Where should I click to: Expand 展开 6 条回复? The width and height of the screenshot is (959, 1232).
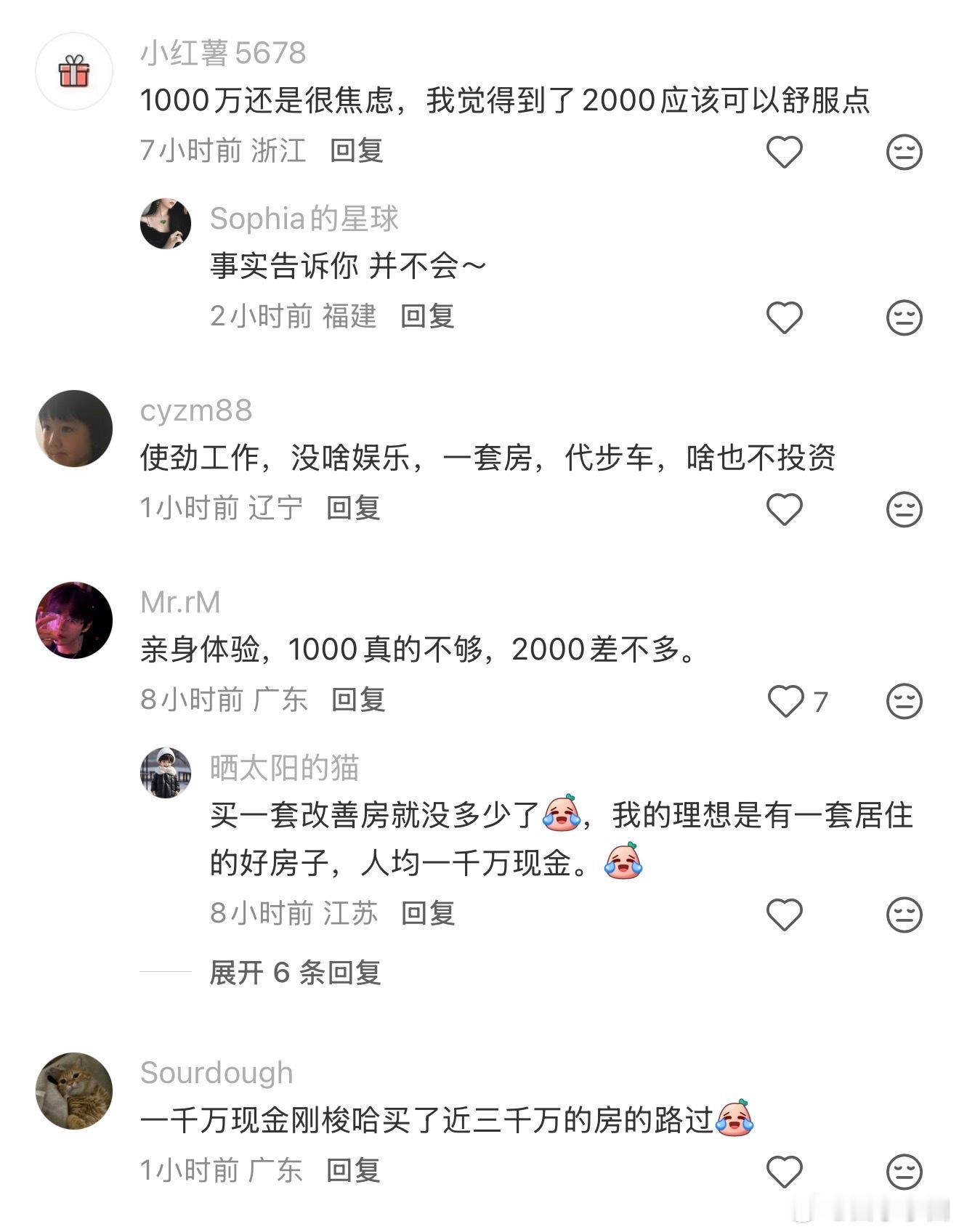295,972
